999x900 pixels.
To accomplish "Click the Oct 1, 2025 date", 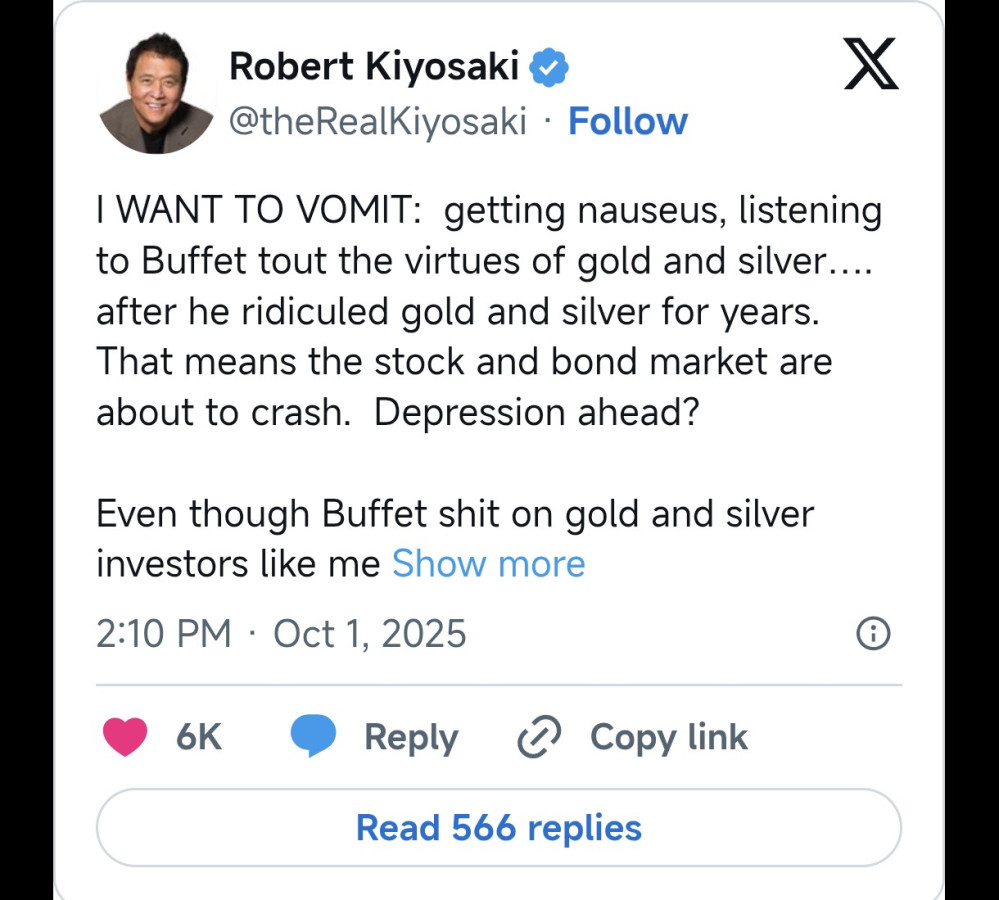I will coord(369,634).
